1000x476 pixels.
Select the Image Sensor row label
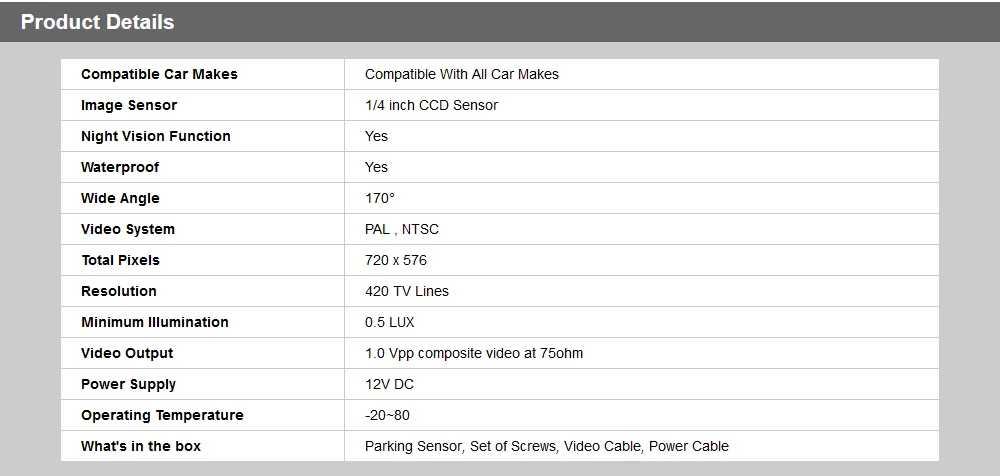[x=129, y=105]
